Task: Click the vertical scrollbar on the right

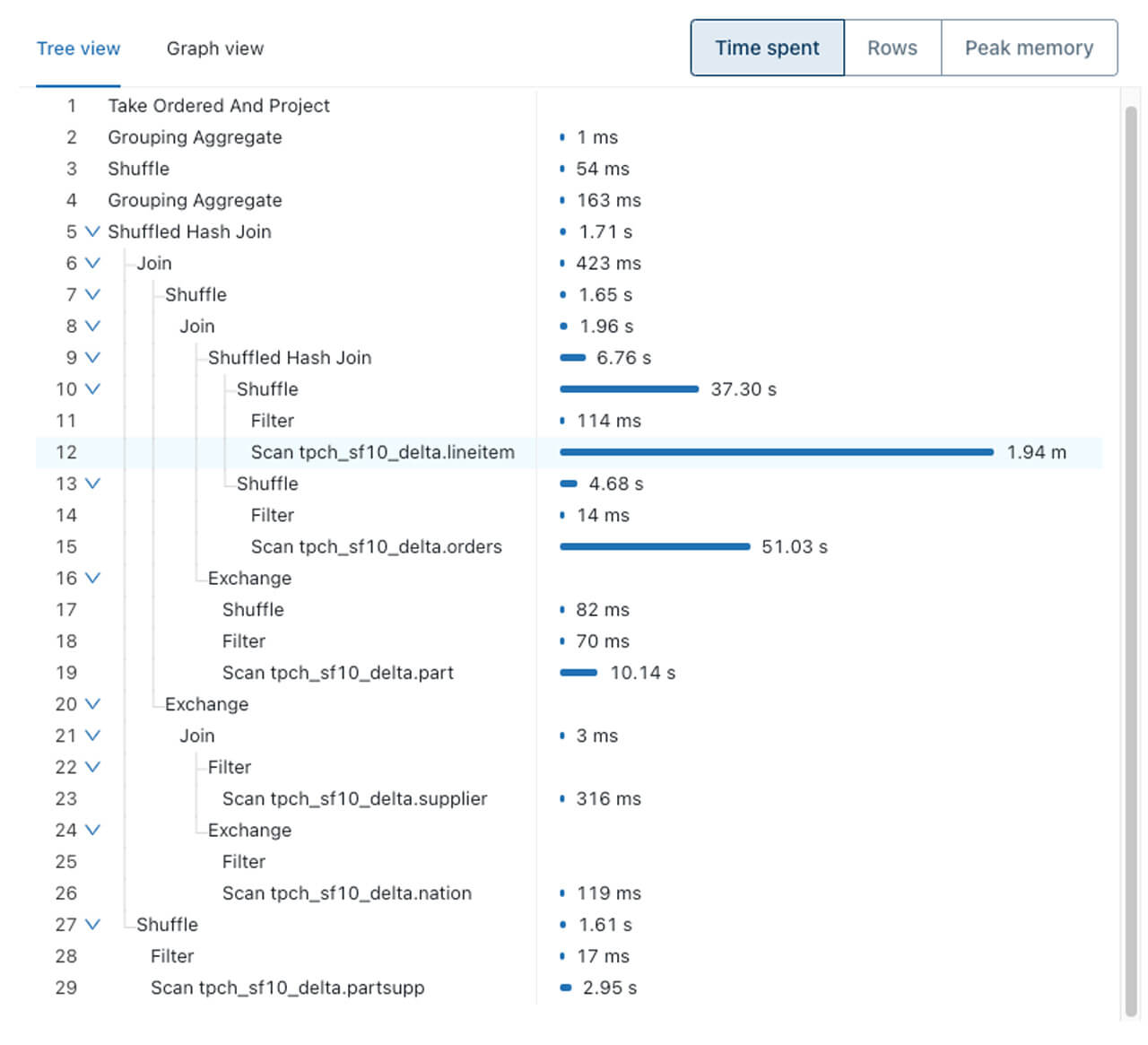Action: coord(1131,556)
